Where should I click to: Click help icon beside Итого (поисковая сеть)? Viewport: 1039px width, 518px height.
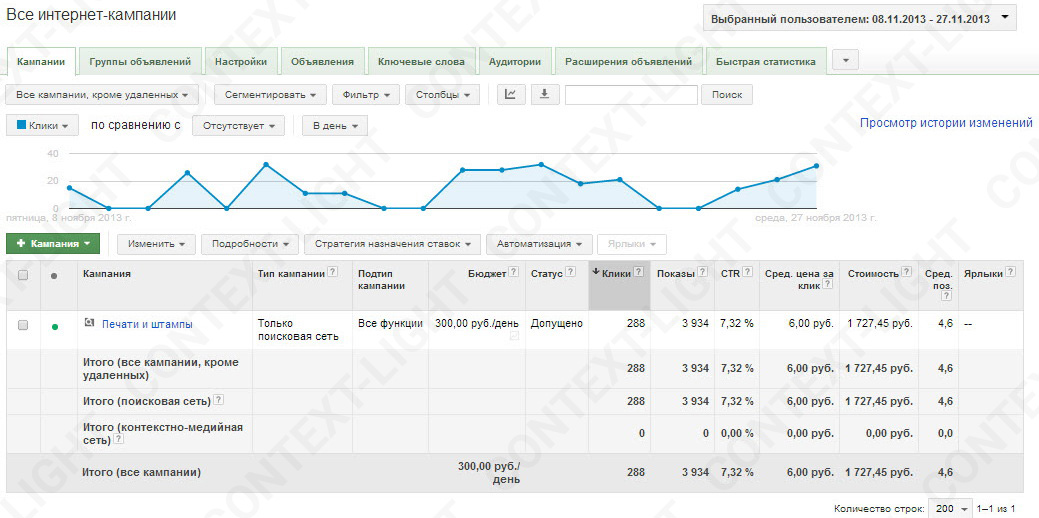[218, 400]
